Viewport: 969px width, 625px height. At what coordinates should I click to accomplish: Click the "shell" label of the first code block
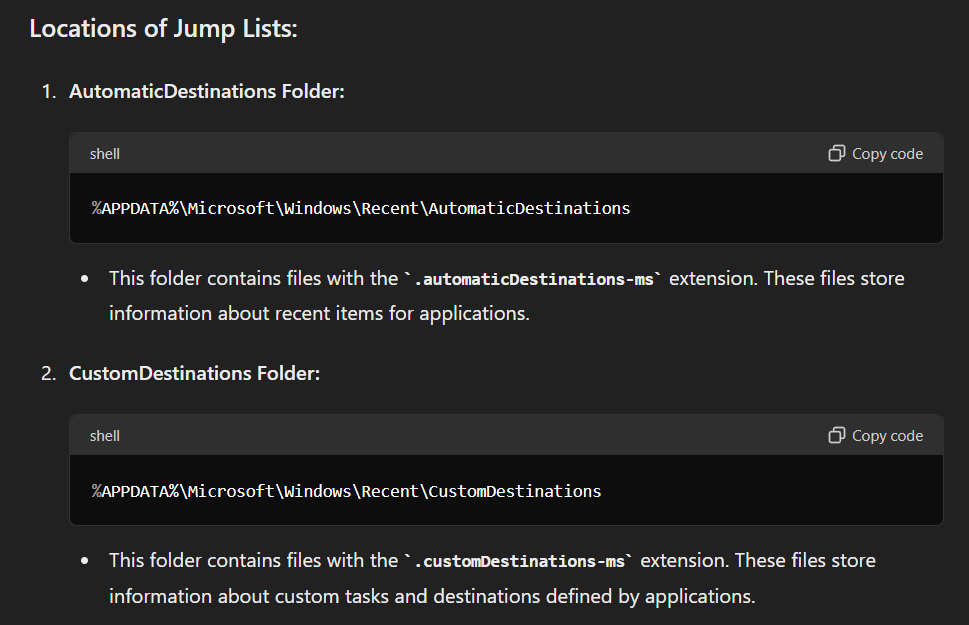click(105, 154)
